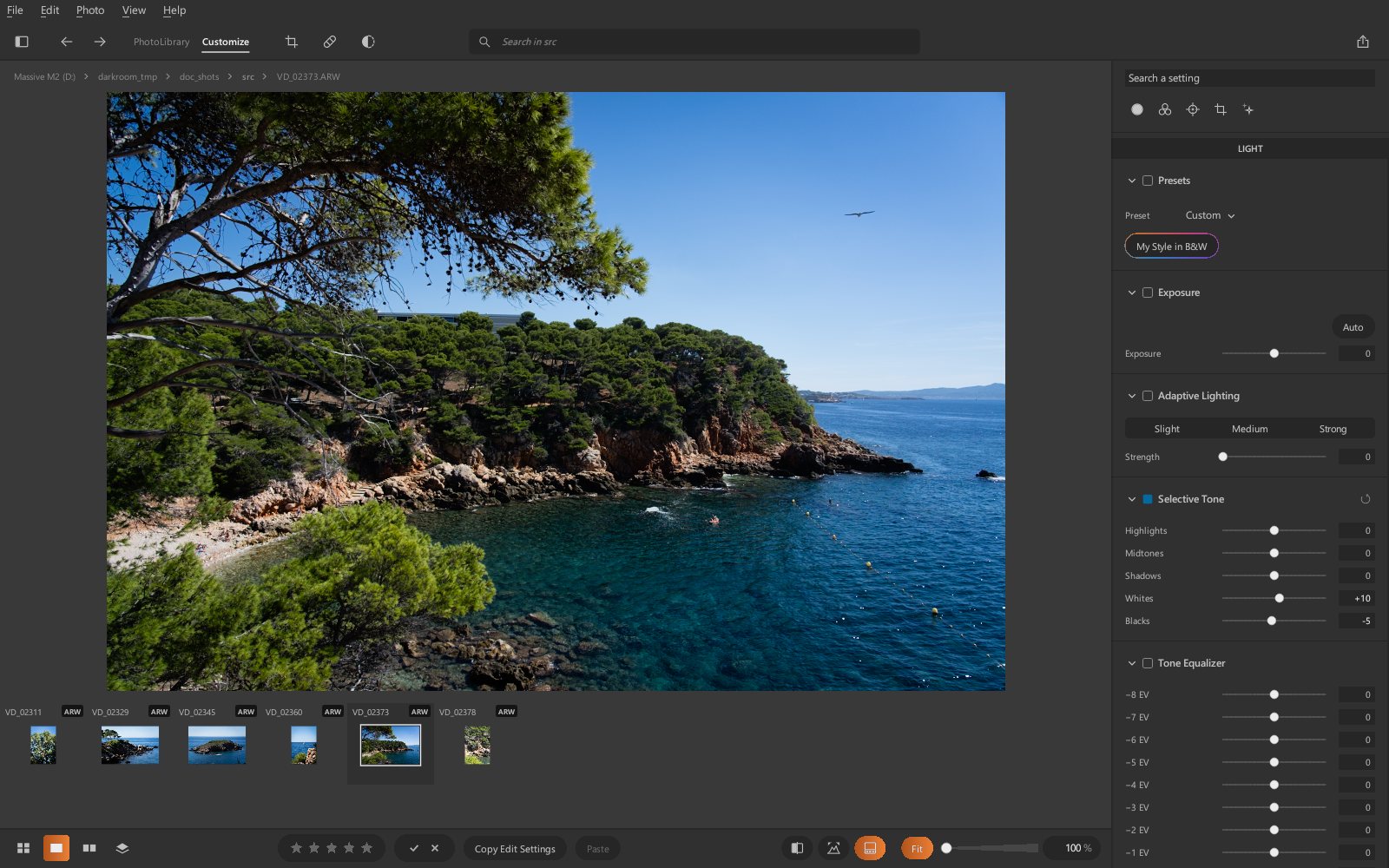Click the Share/export icon at top right
This screenshot has height=868, width=1389.
pyautogui.click(x=1363, y=42)
